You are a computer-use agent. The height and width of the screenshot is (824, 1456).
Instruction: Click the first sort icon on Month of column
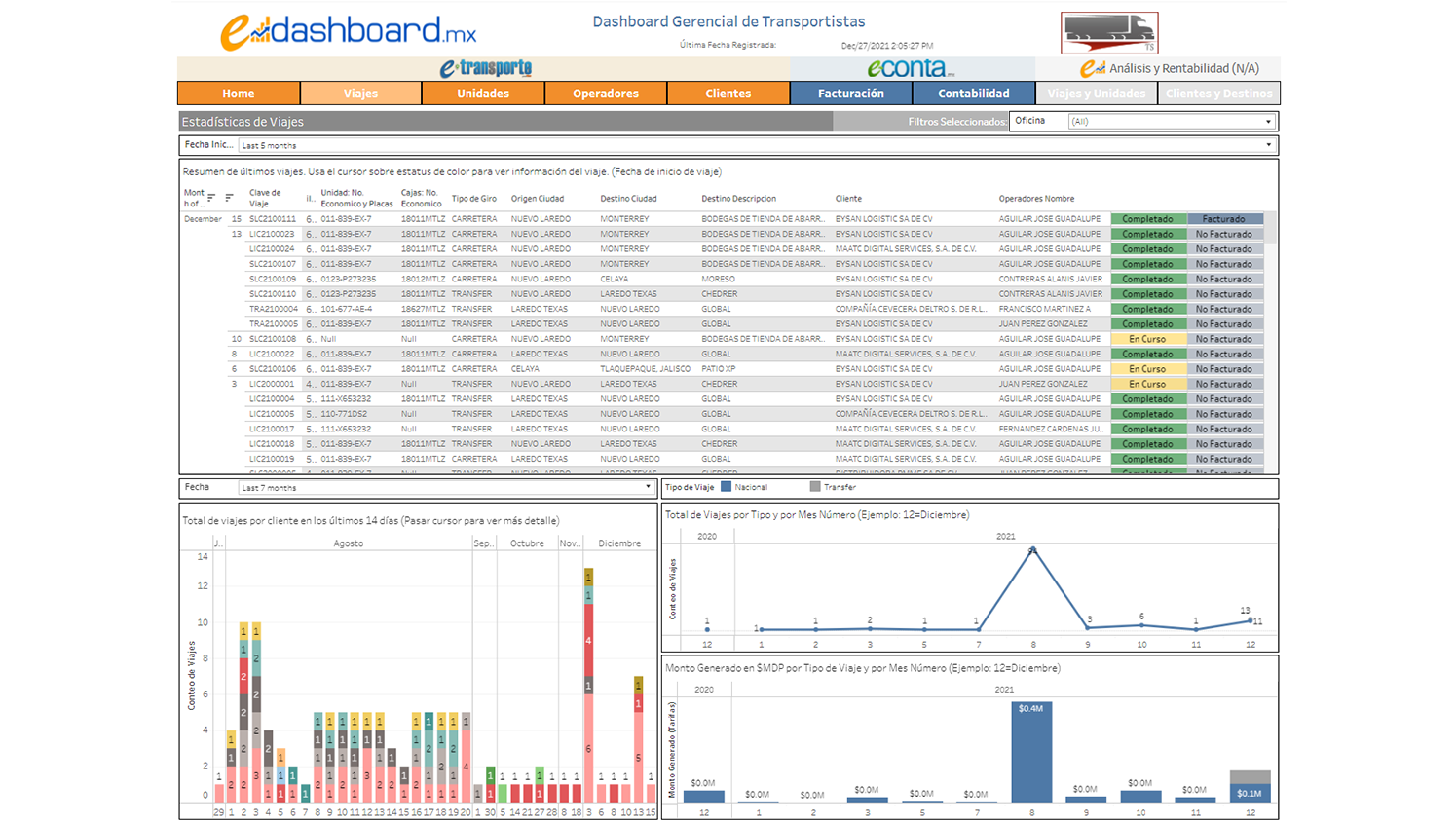[212, 196]
